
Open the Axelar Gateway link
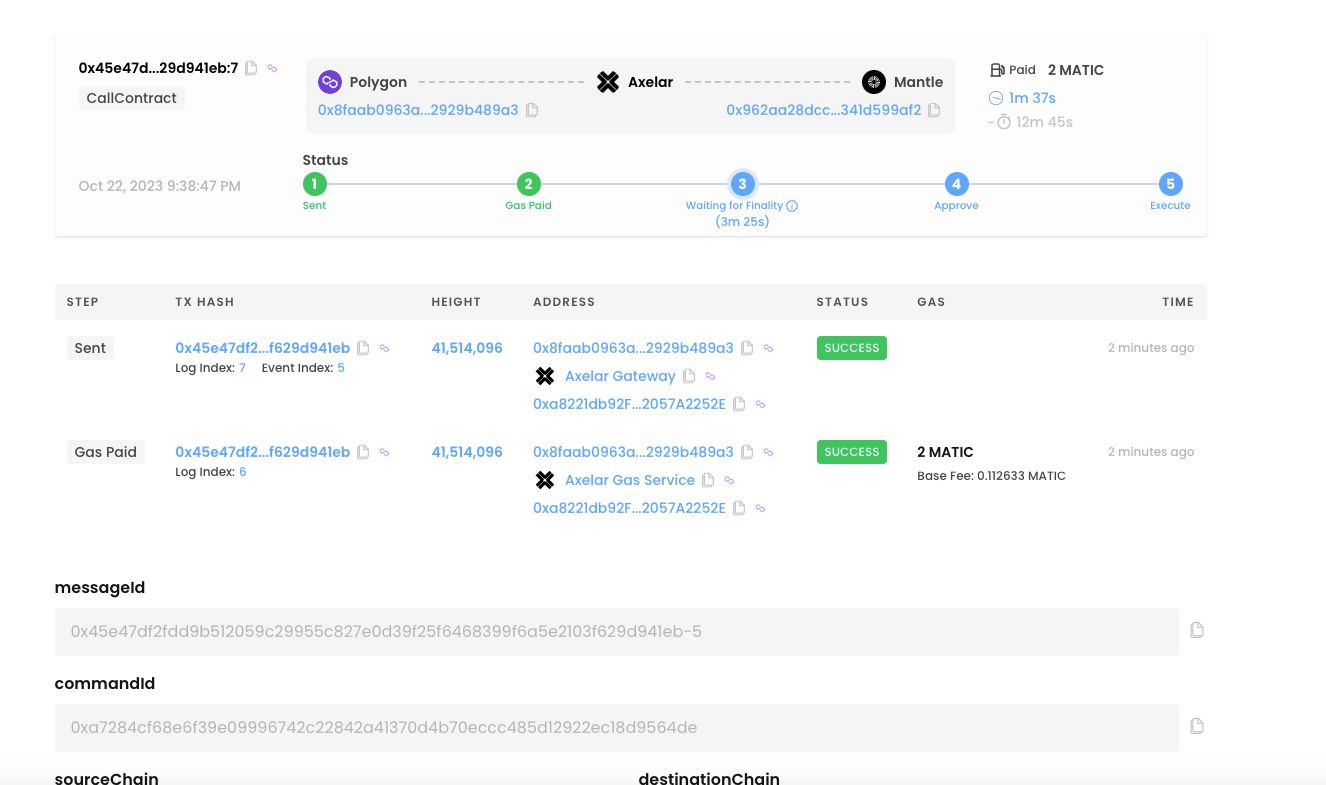coord(620,376)
